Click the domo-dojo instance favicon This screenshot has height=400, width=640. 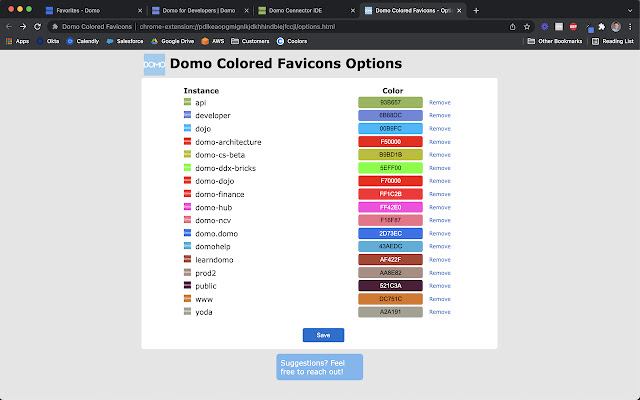(x=187, y=180)
